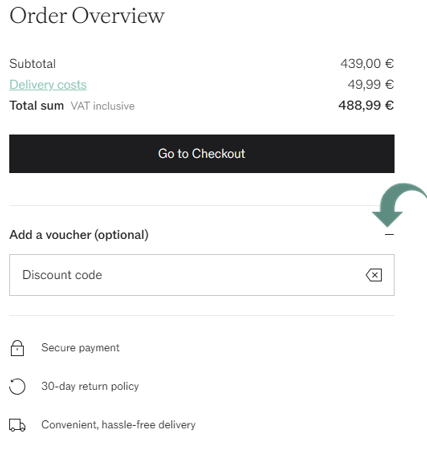427x465 pixels.
Task: Click the 30-day return policy text
Action: pos(90,386)
